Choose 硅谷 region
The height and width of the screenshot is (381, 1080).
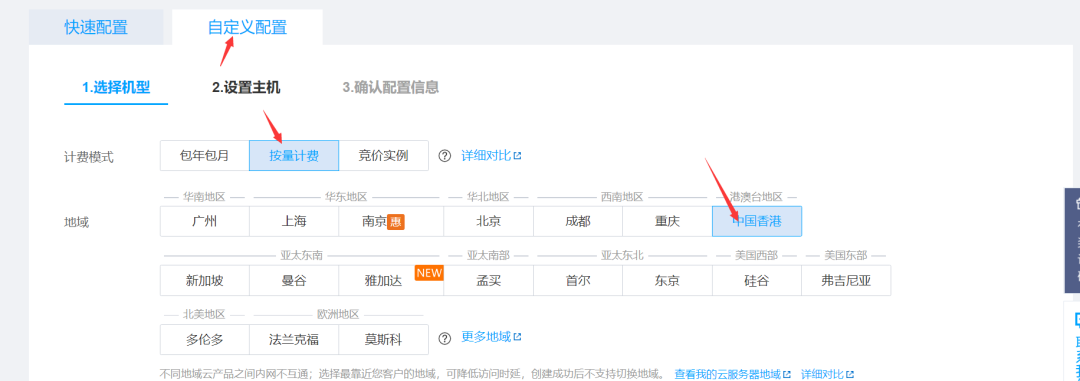tap(757, 280)
